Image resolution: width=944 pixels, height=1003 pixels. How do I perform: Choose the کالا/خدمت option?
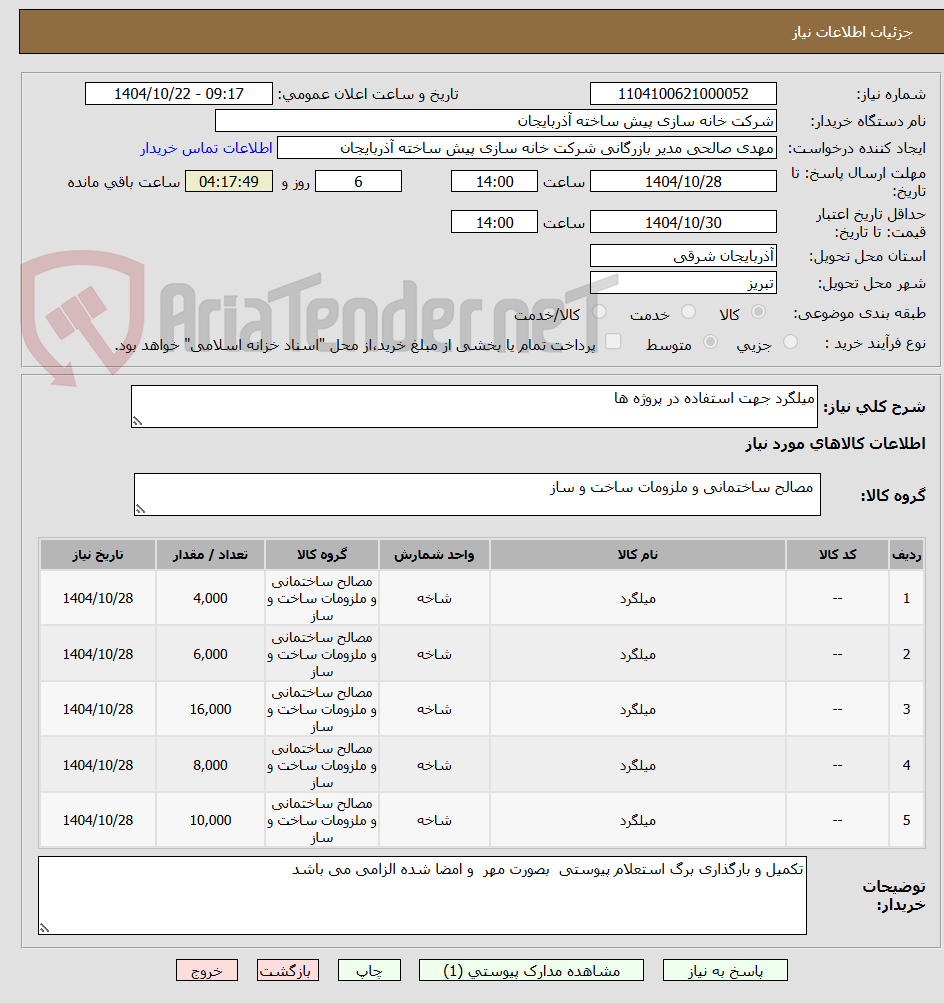click(x=599, y=312)
